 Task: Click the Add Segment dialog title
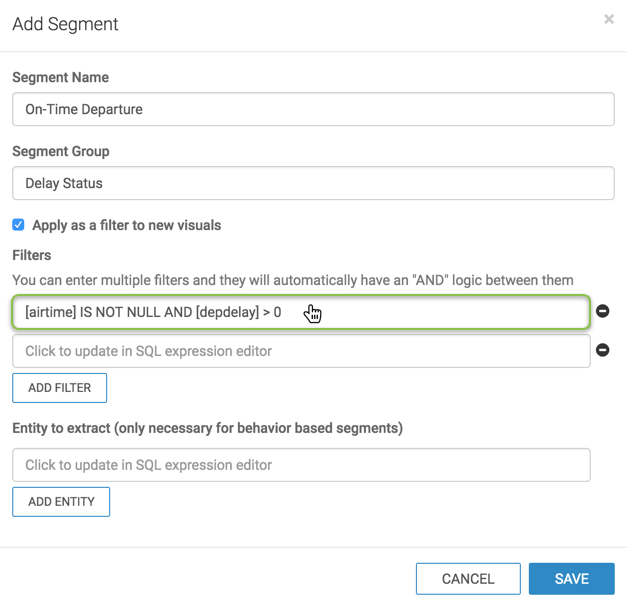(66, 24)
